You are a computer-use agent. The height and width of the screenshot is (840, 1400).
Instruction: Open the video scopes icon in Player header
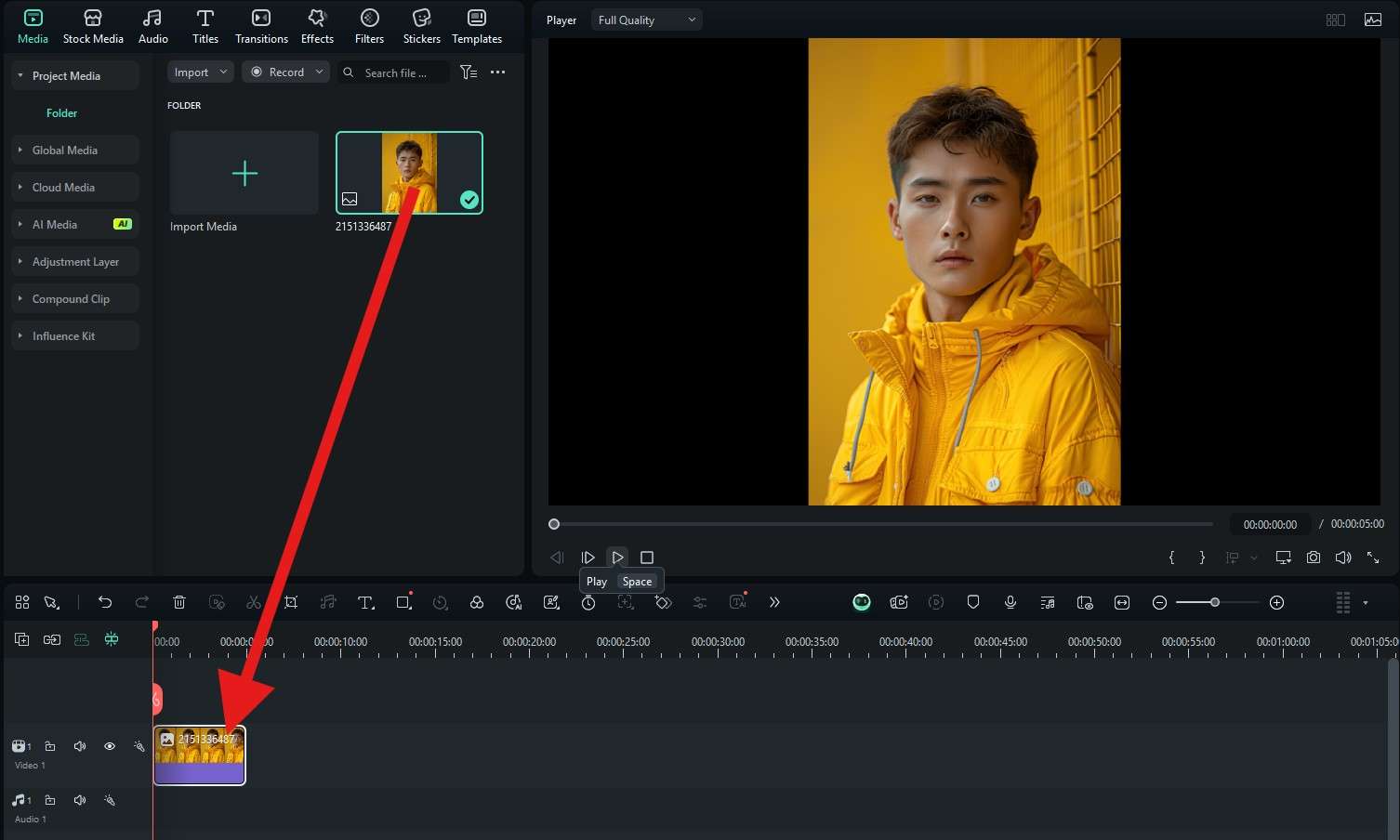[1373, 20]
